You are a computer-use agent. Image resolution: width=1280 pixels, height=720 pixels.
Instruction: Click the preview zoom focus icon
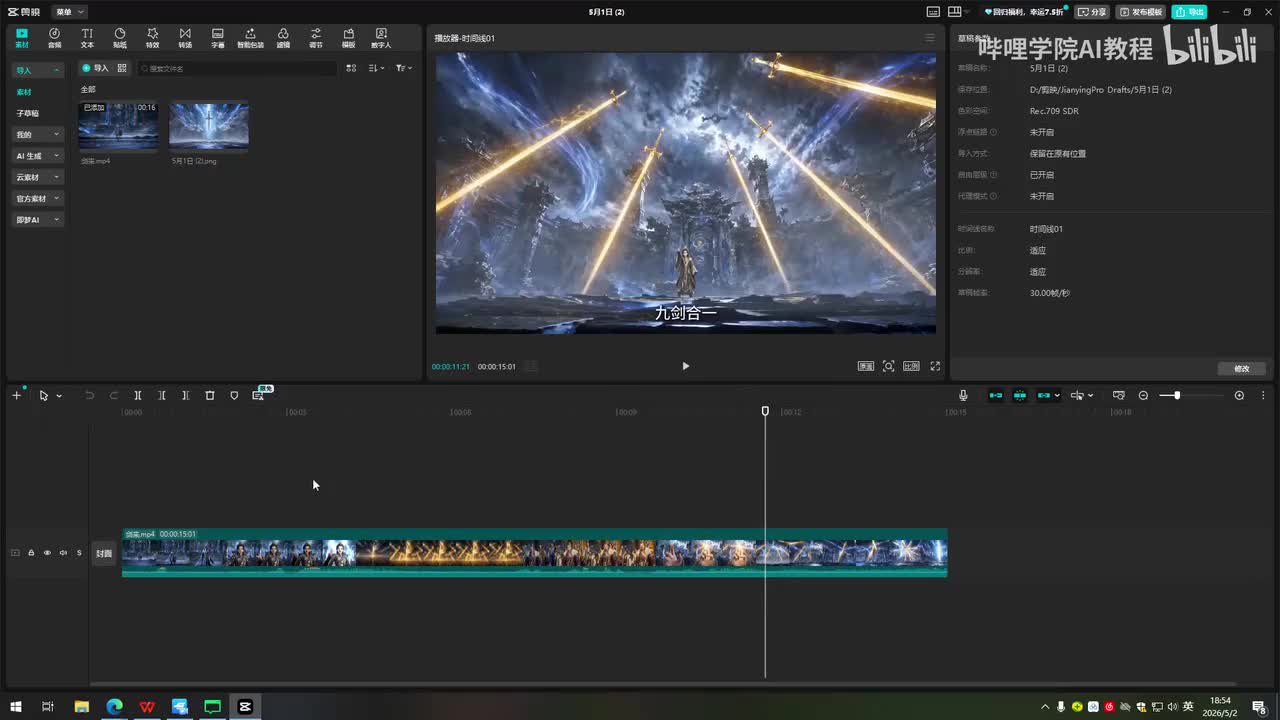pyautogui.click(x=888, y=366)
